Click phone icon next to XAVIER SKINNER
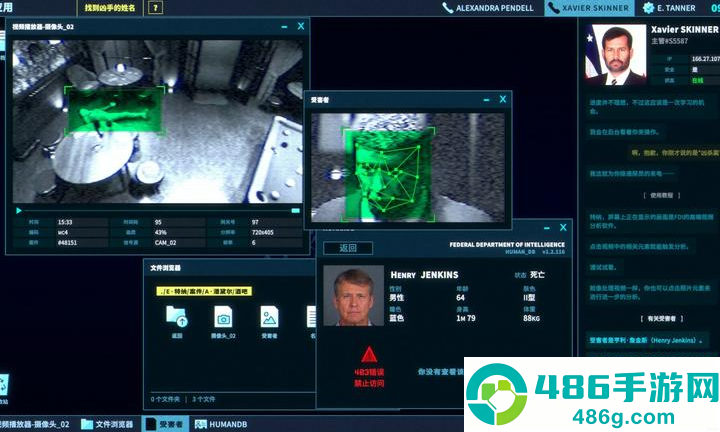Viewport: 720px width, 432px height. tap(554, 8)
